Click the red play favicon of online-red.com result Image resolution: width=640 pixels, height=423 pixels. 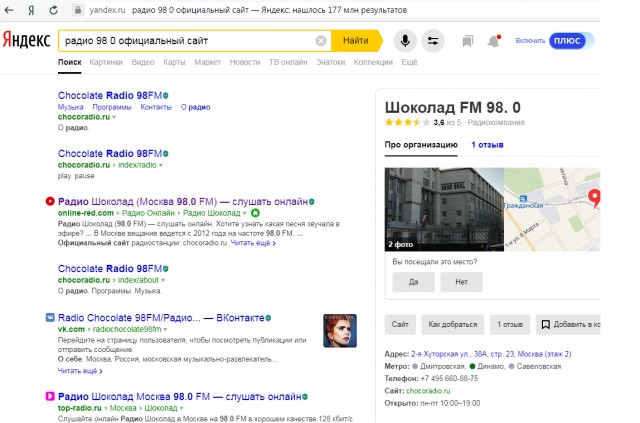click(x=50, y=201)
